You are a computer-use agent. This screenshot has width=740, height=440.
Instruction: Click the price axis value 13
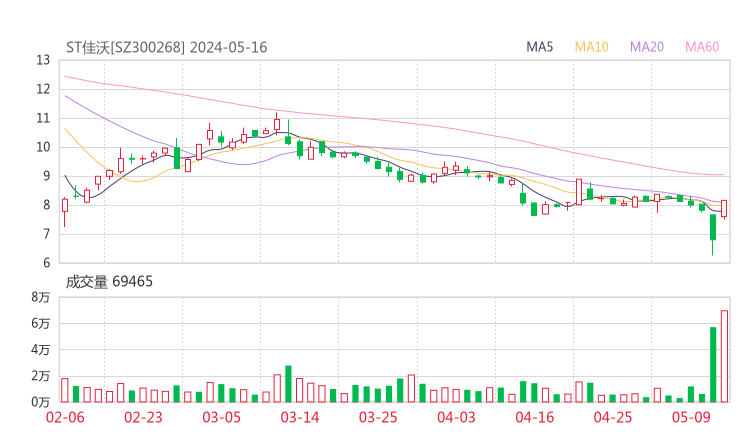click(43, 60)
